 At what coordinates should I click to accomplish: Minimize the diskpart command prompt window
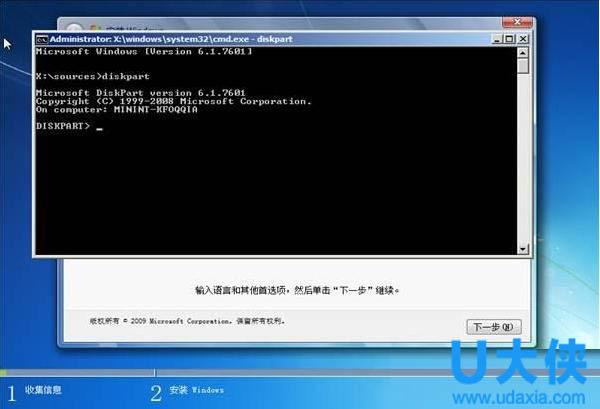(x=497, y=39)
